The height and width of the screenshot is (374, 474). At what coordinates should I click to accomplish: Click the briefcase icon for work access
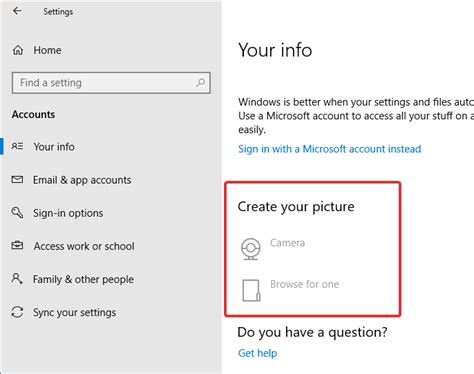[x=17, y=246]
